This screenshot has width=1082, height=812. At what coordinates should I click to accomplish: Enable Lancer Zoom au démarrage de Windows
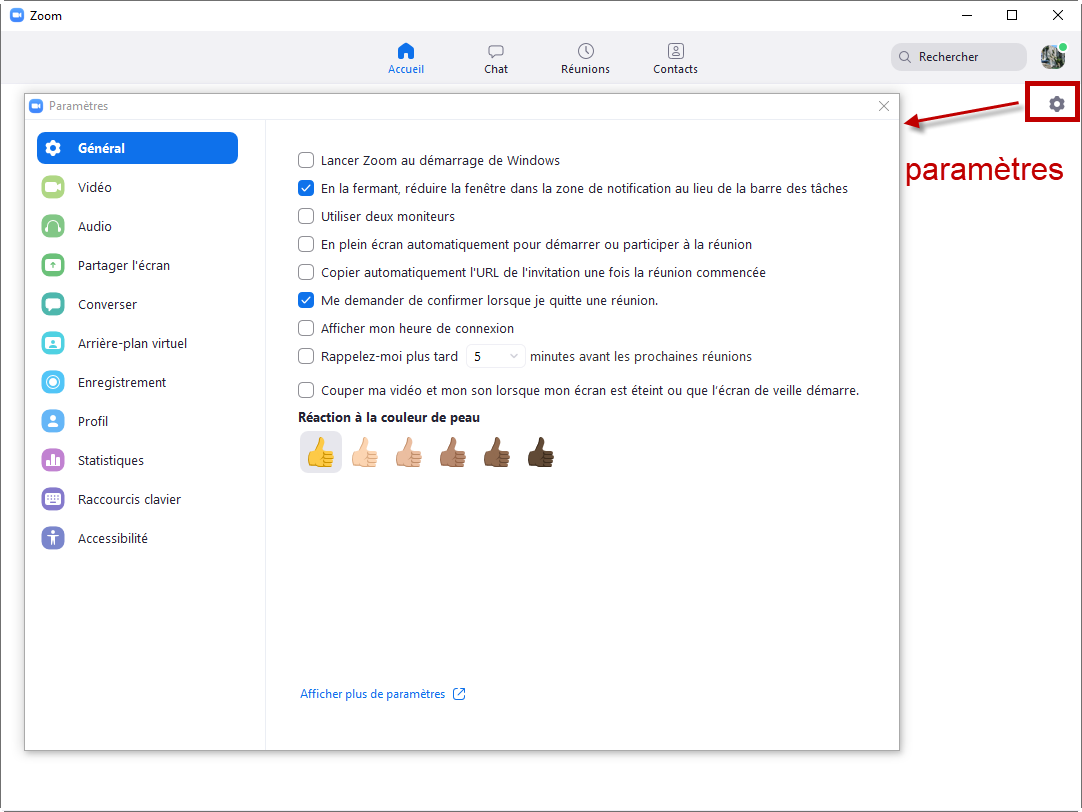pyautogui.click(x=306, y=160)
